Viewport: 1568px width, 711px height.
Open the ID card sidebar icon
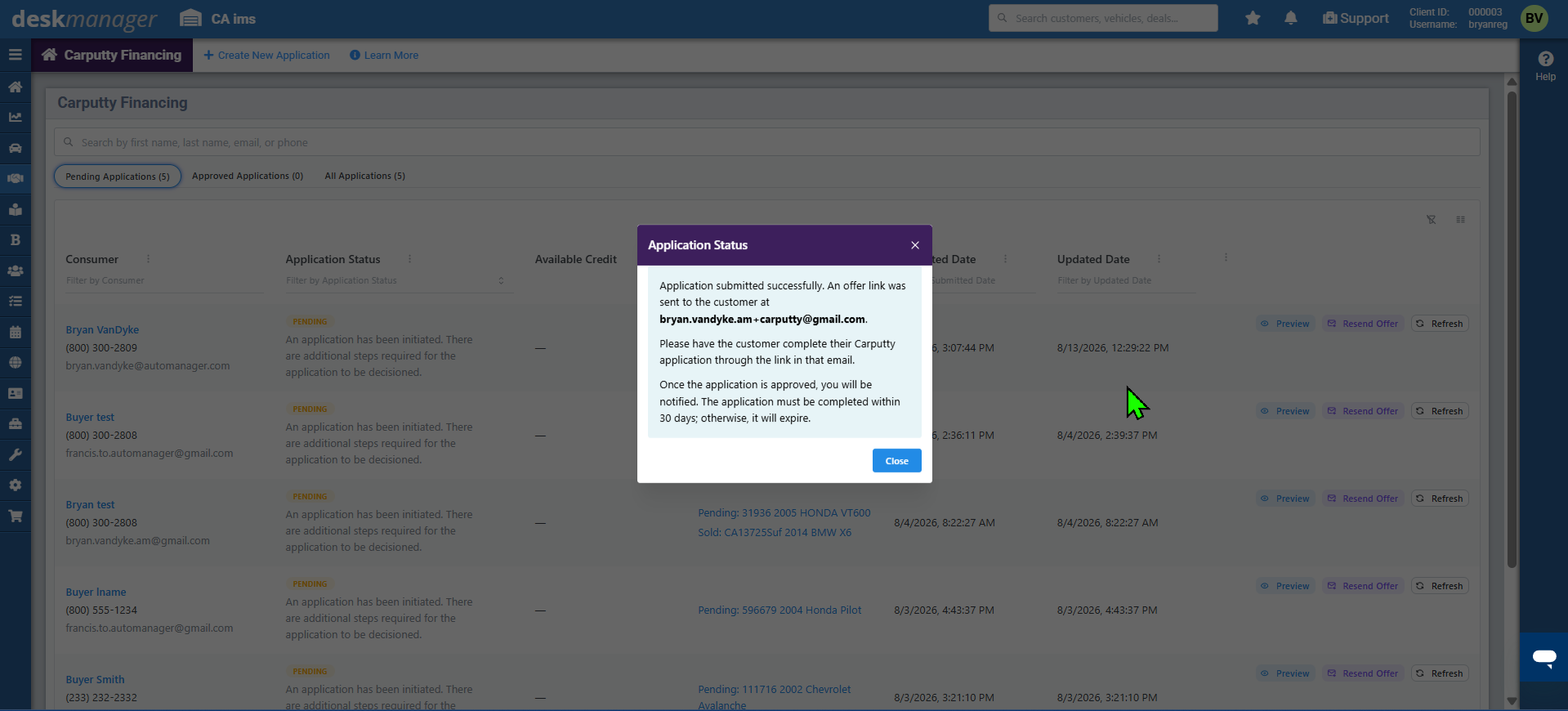15,393
